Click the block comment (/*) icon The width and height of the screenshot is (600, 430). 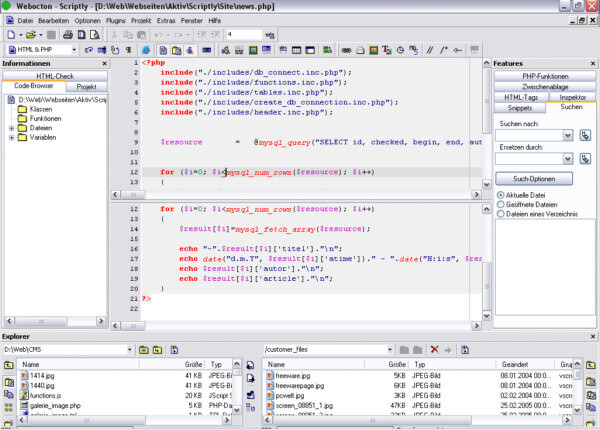[443, 49]
